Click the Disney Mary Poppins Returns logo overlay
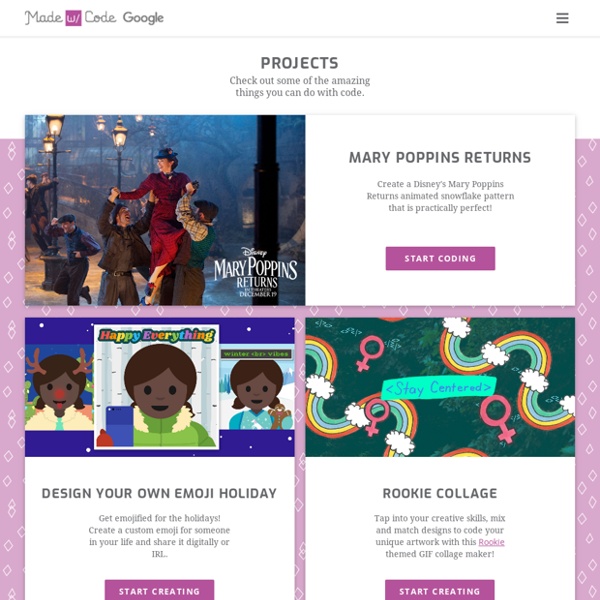The width and height of the screenshot is (600, 600). [x=256, y=272]
